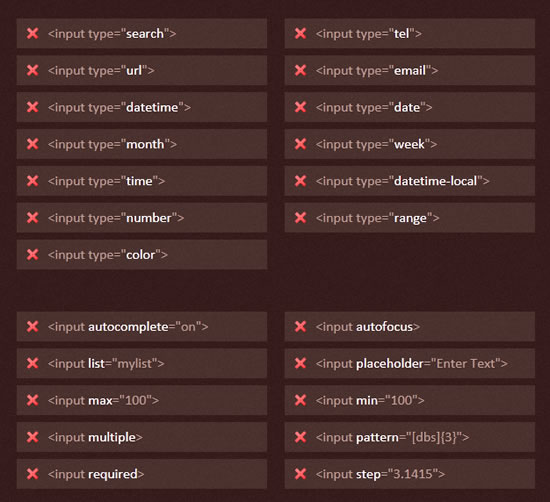Image resolution: width=550 pixels, height=502 pixels.
Task: Select the input type="email" row
Action: [410, 71]
